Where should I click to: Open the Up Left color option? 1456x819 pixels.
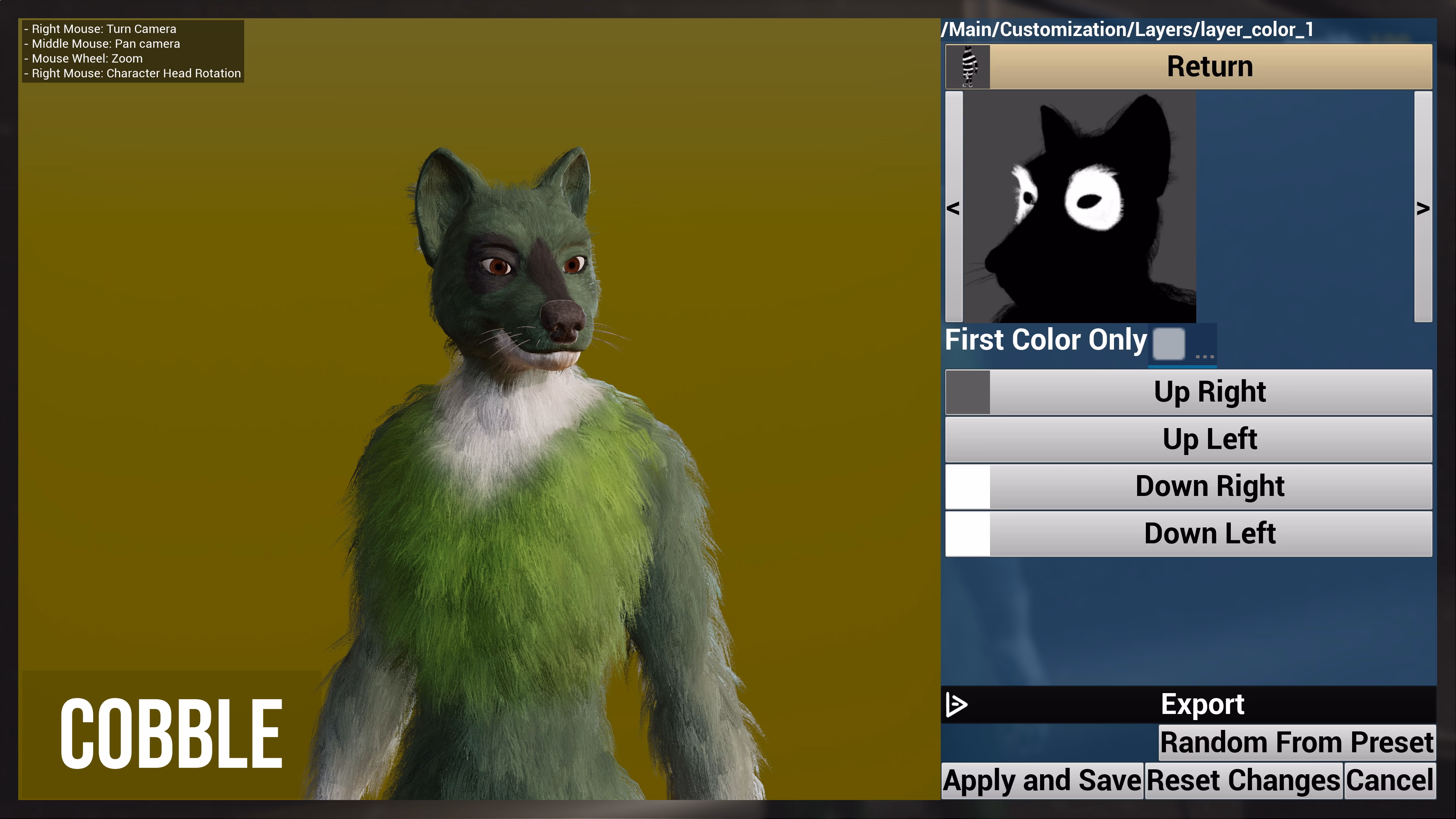(x=1210, y=439)
